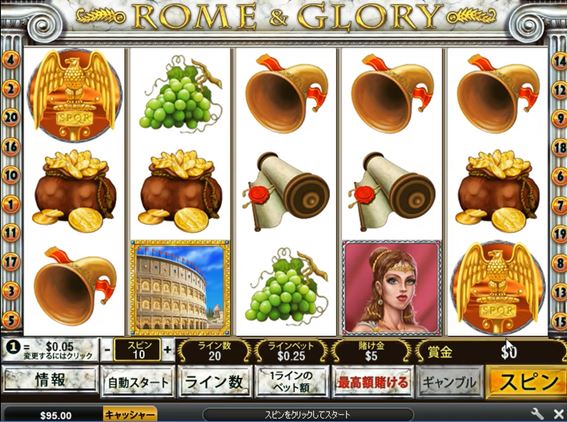
Task: Click the ギャンブル gamble button
Action: click(449, 382)
